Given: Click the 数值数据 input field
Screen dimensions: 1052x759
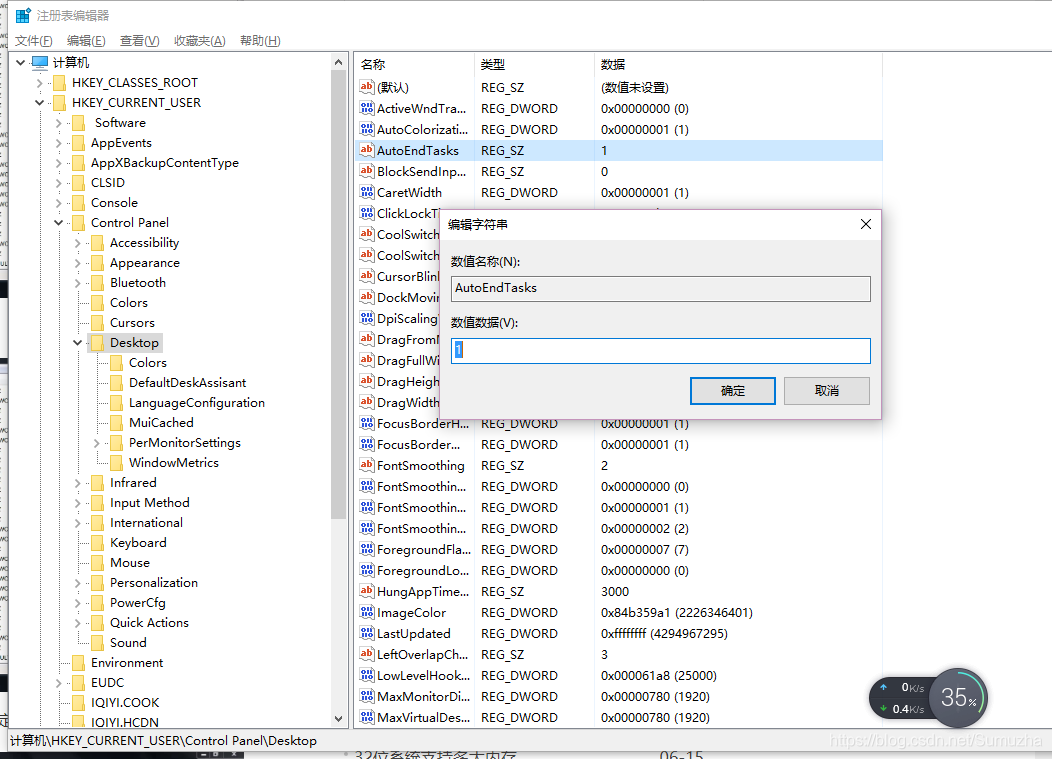Looking at the screenshot, I should [x=661, y=350].
